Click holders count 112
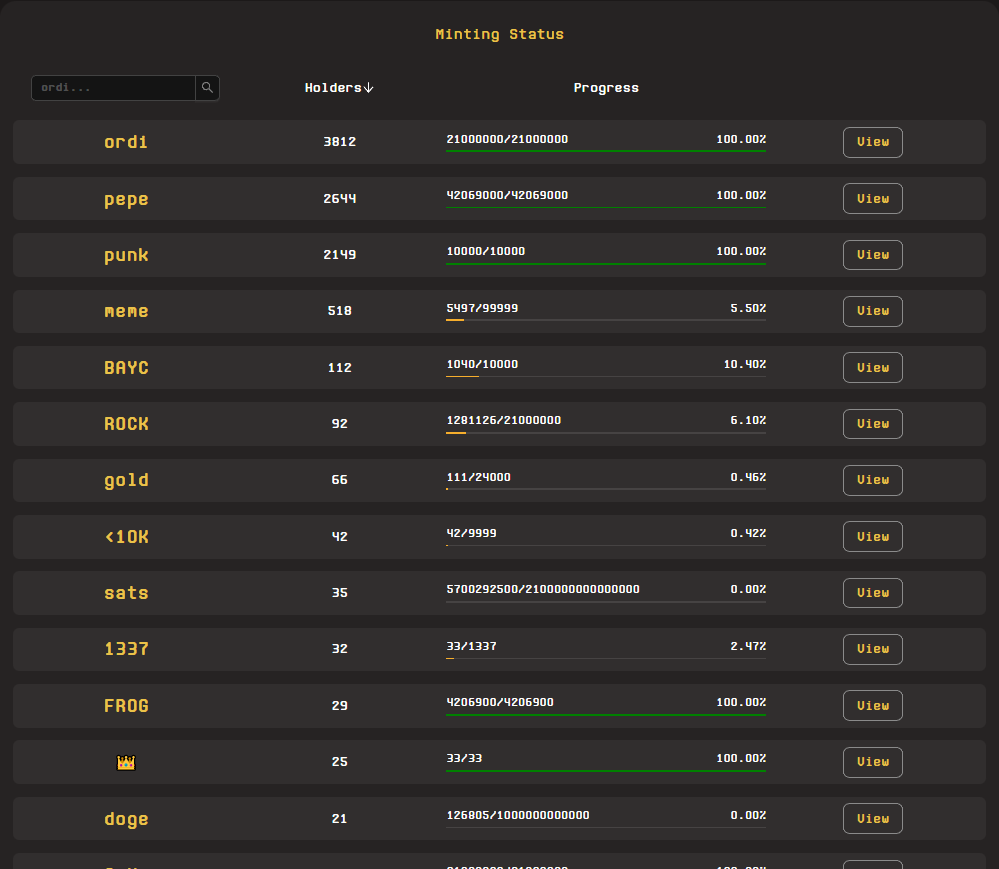Image resolution: width=999 pixels, height=869 pixels. (x=340, y=368)
